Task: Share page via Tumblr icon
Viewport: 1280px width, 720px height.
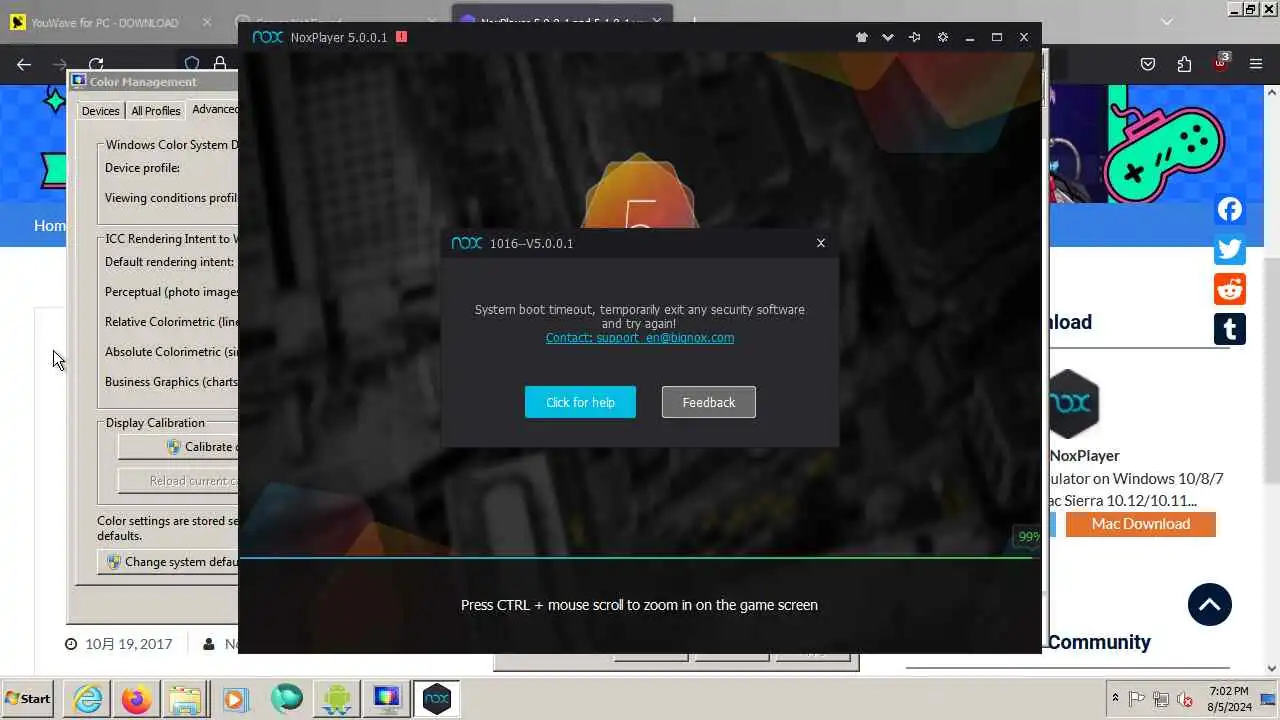Action: coord(1230,328)
